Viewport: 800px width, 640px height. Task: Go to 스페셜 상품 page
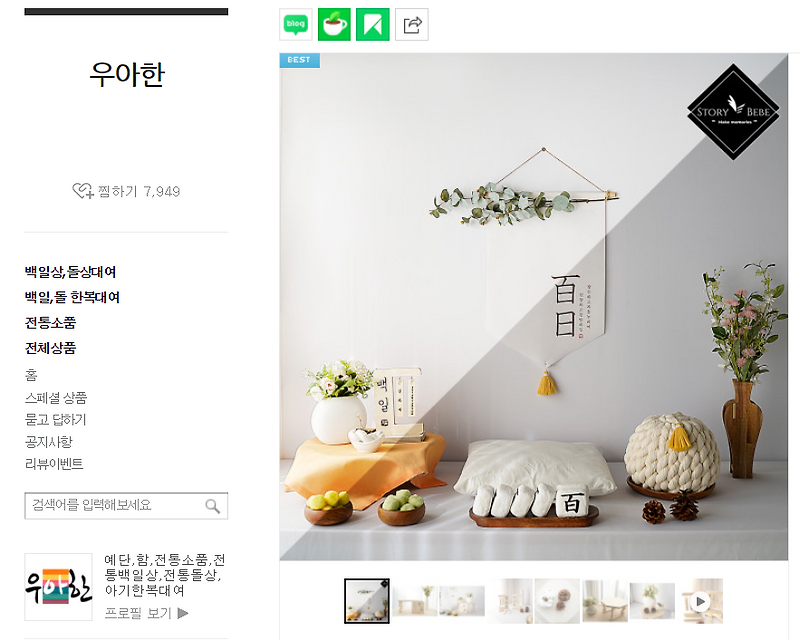[56, 398]
